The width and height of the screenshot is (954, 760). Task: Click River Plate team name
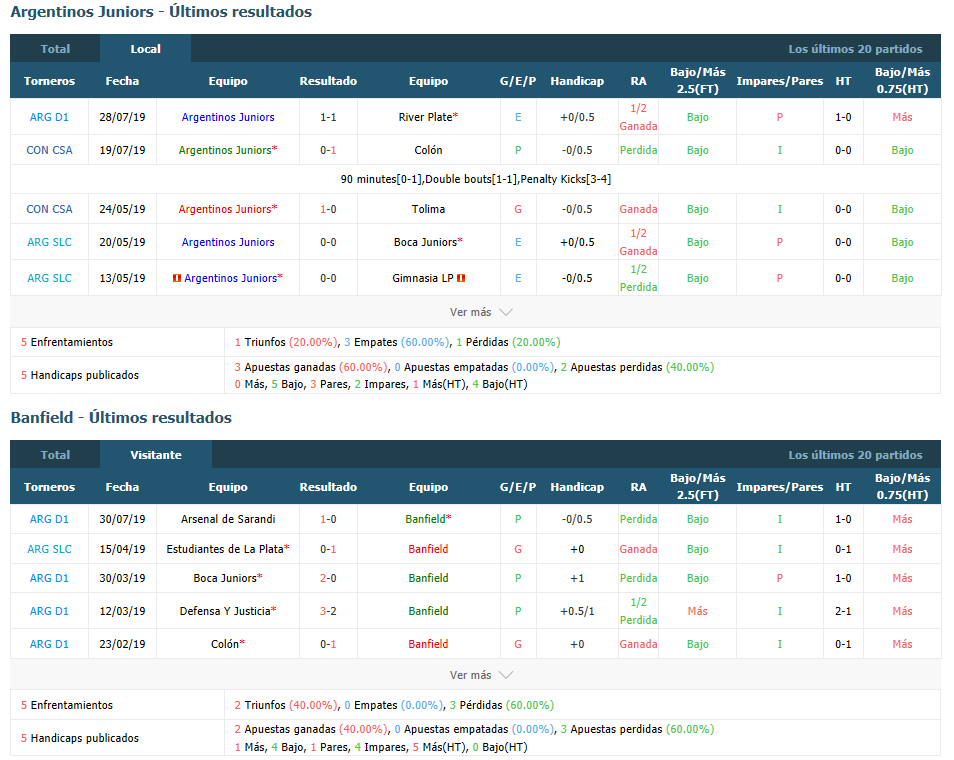[x=425, y=117]
